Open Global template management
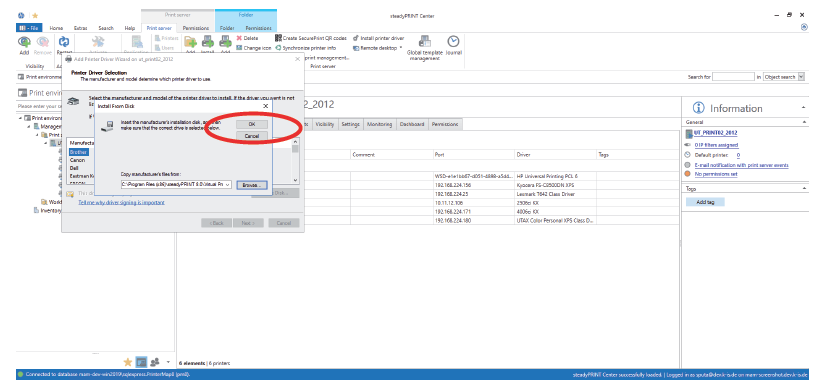 (x=425, y=48)
